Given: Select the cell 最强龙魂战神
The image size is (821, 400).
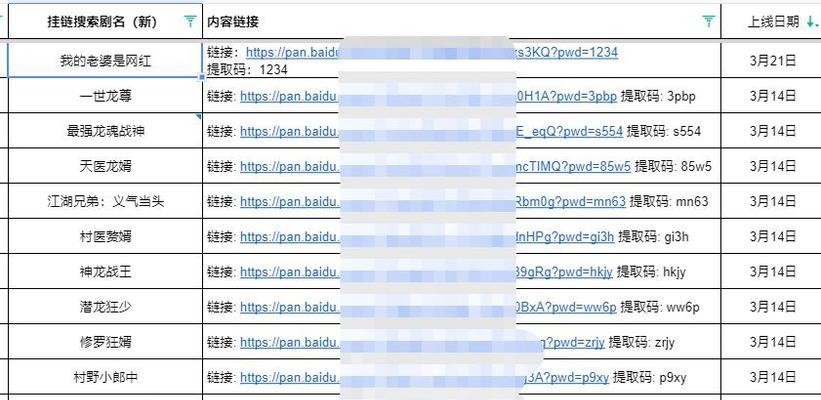Looking at the screenshot, I should (105, 131).
